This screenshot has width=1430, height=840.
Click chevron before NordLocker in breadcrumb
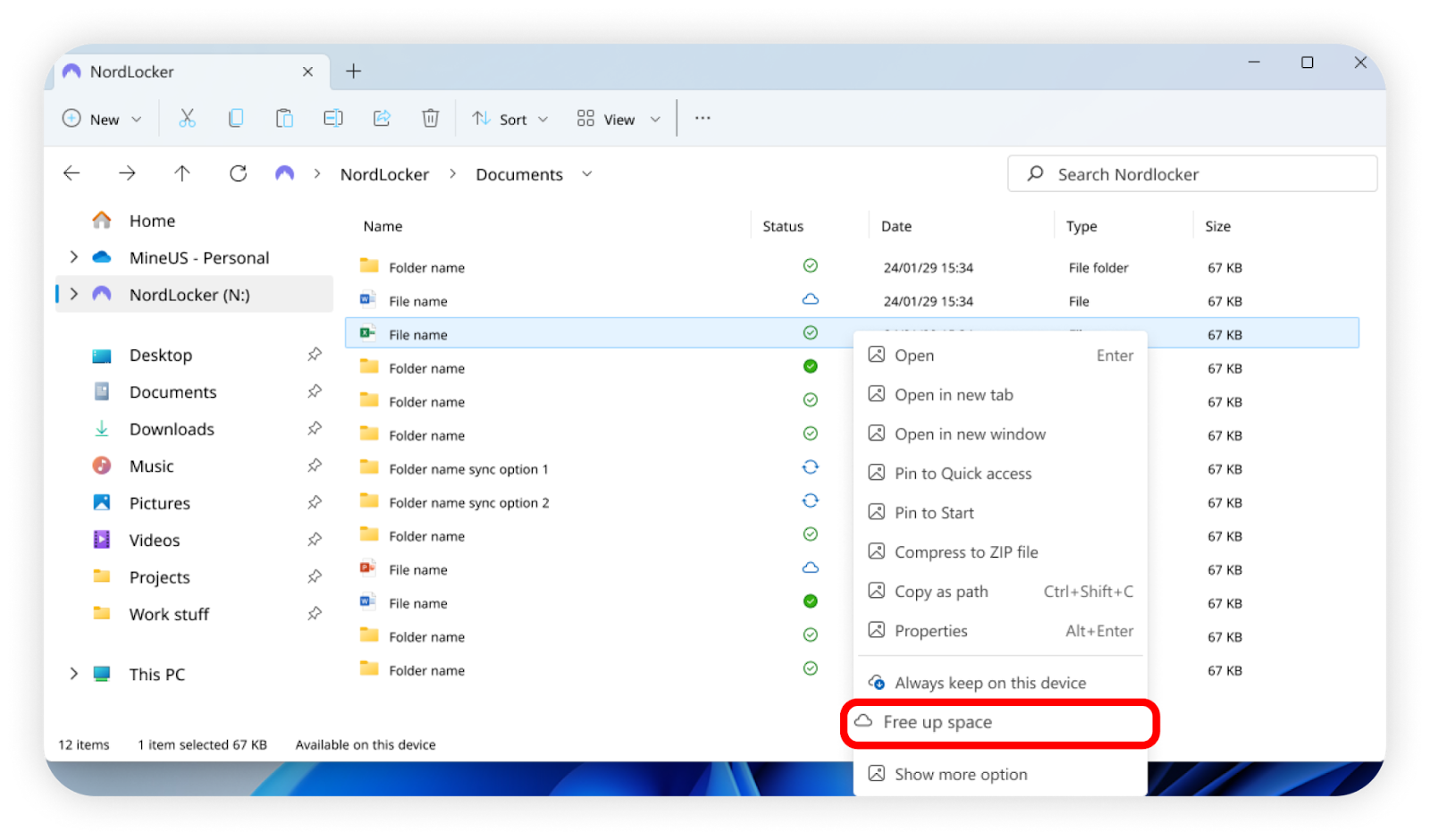click(317, 174)
